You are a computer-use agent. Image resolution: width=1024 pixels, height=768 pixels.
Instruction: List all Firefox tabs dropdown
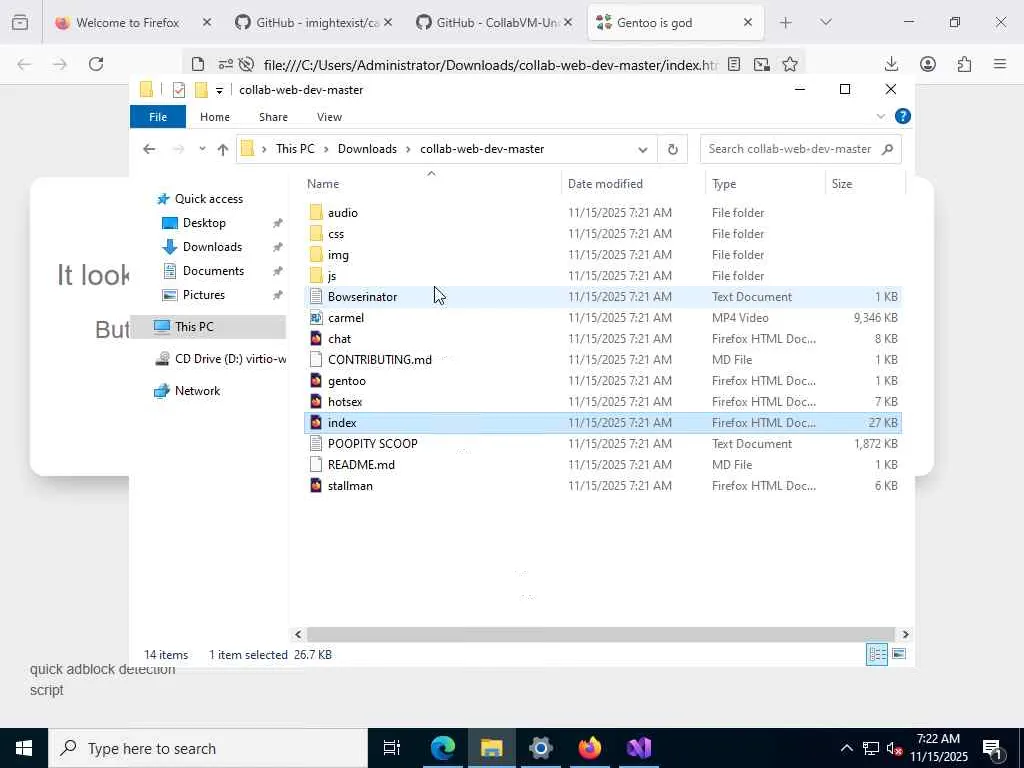click(x=825, y=22)
